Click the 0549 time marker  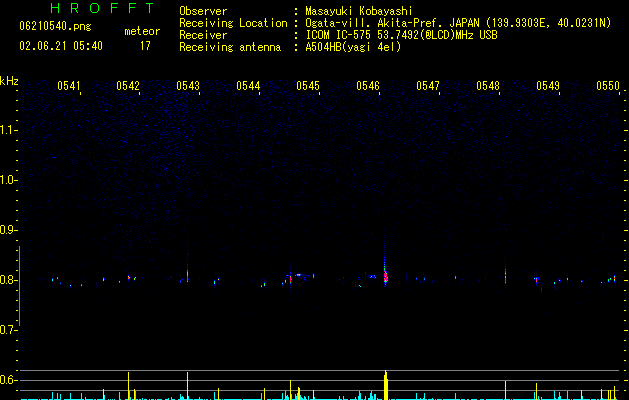point(548,86)
